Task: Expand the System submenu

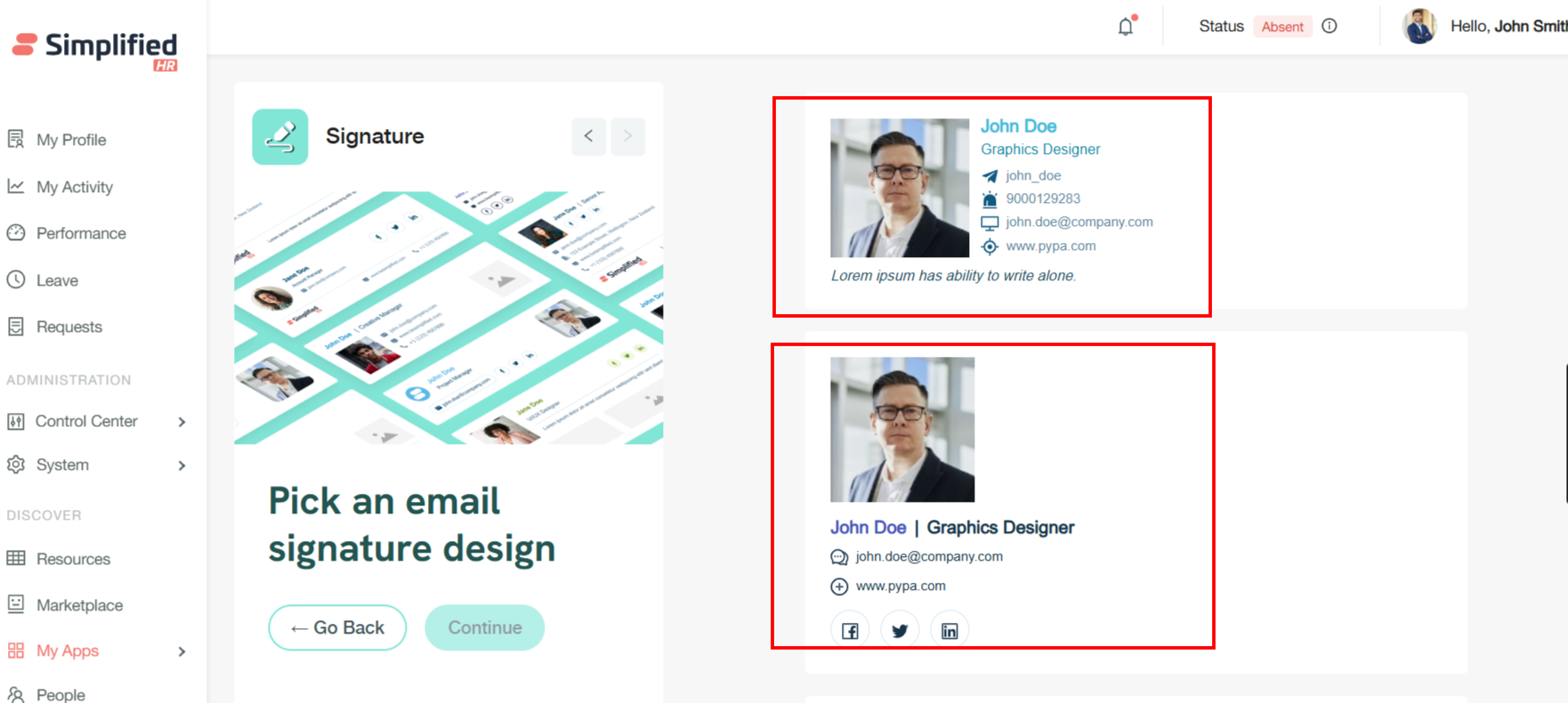Action: tap(182, 465)
